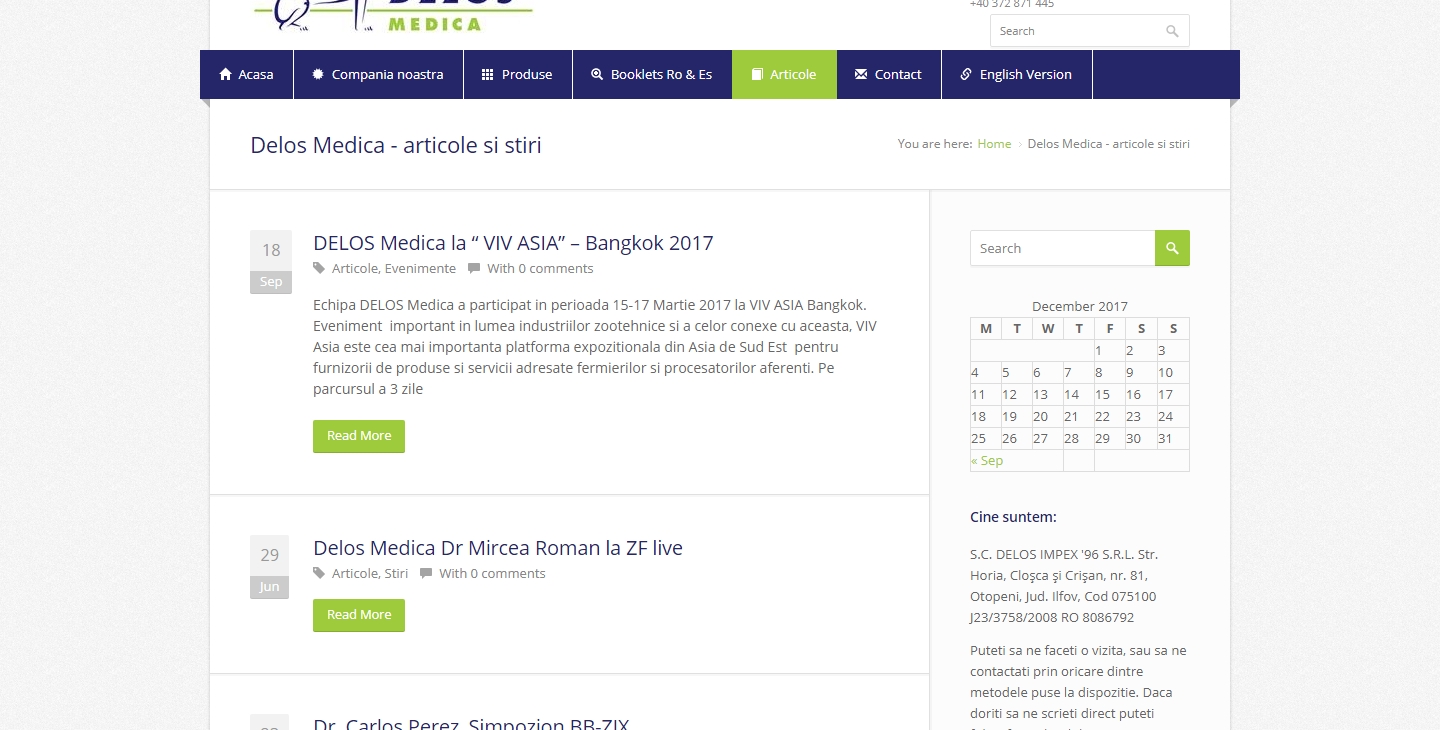Click the Delos Medica logo
Screen dimensions: 1440x730
pyautogui.click(x=394, y=12)
